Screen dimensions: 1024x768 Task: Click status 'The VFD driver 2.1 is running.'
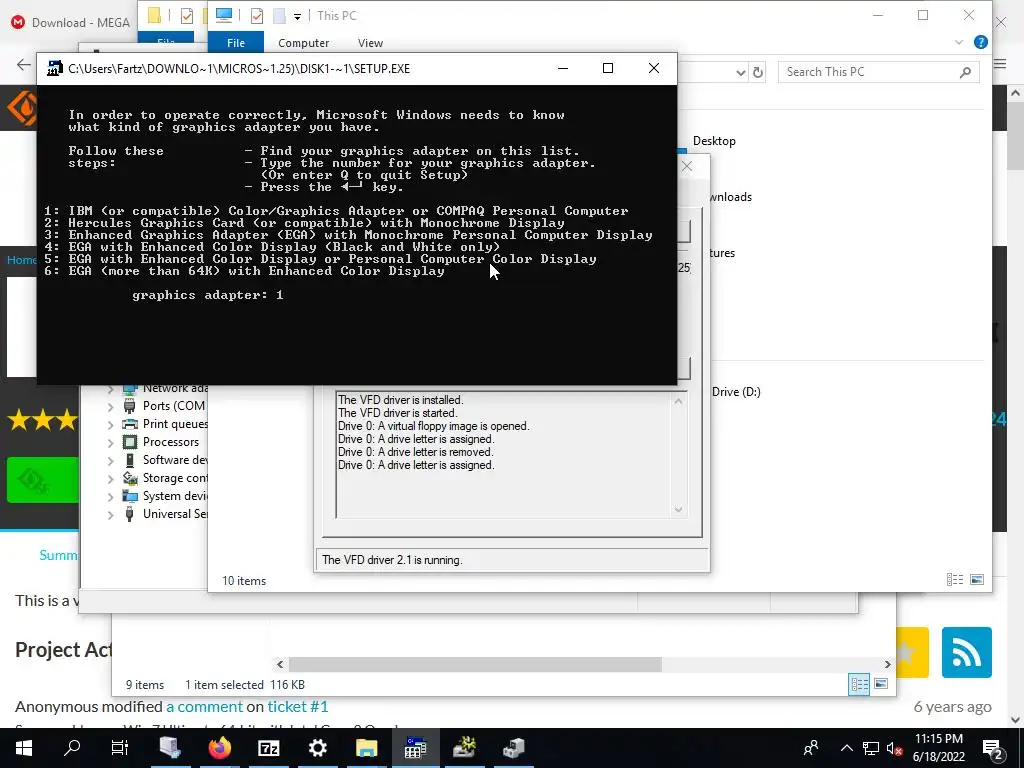pyautogui.click(x=392, y=560)
